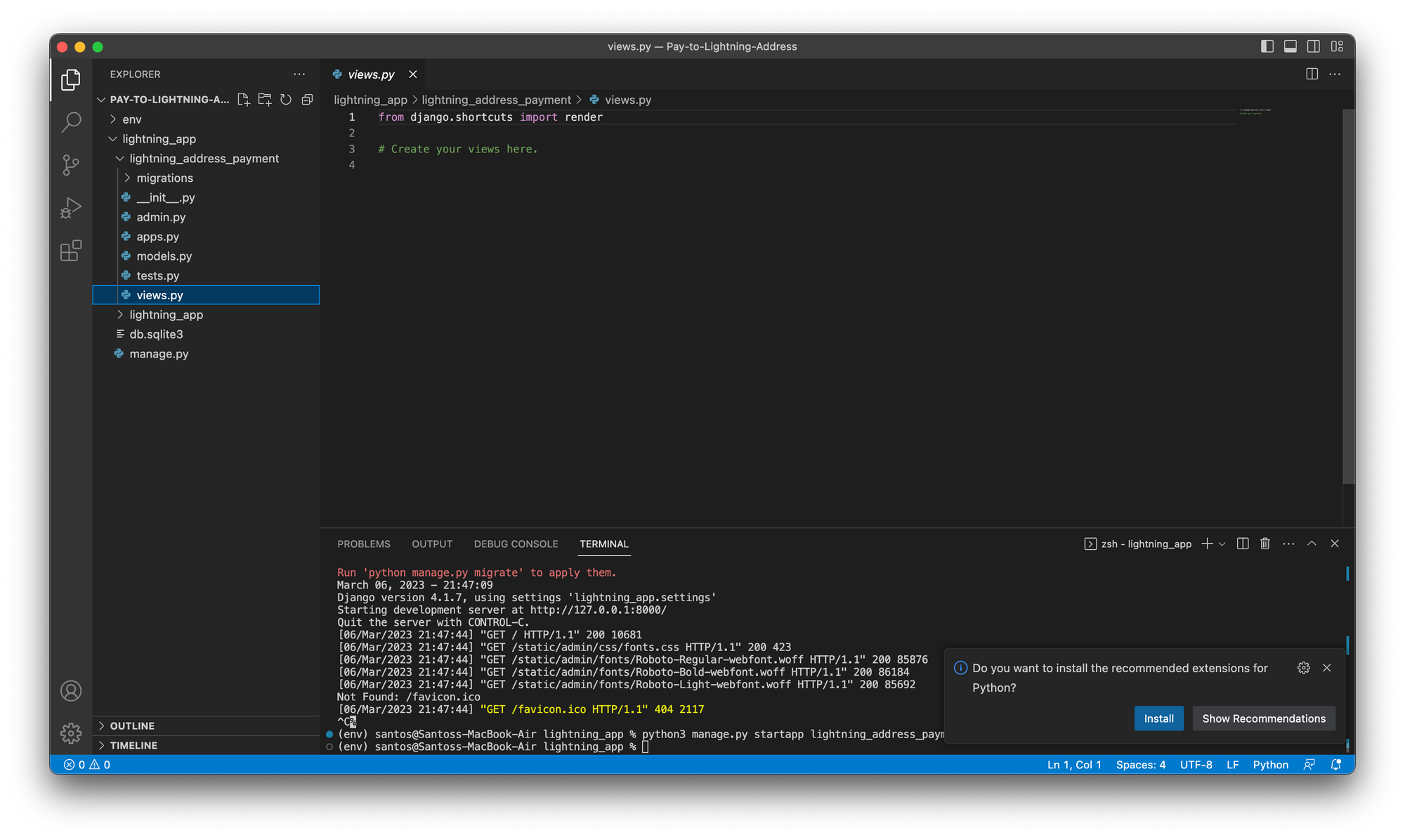Open the Extensions view
The height and width of the screenshot is (840, 1405).
click(x=71, y=251)
